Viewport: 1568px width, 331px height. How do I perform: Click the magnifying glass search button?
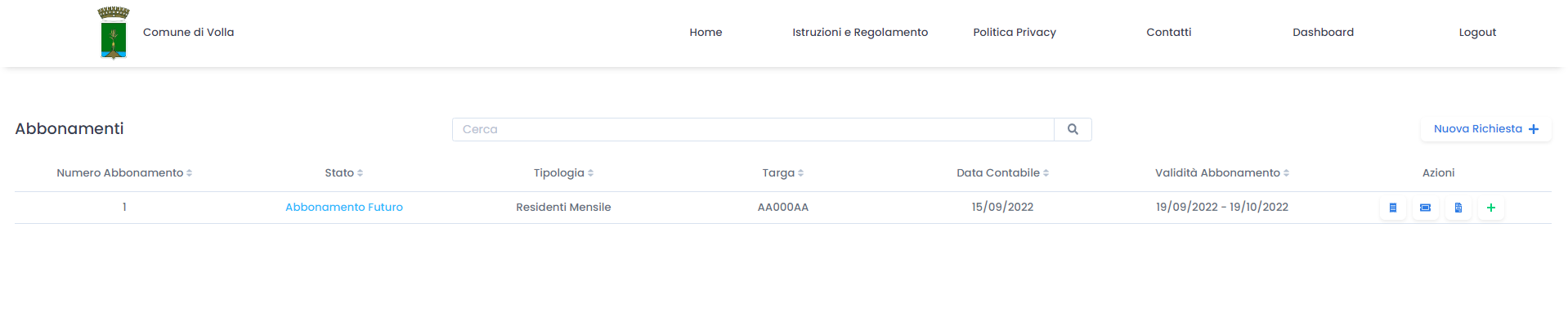point(1073,129)
